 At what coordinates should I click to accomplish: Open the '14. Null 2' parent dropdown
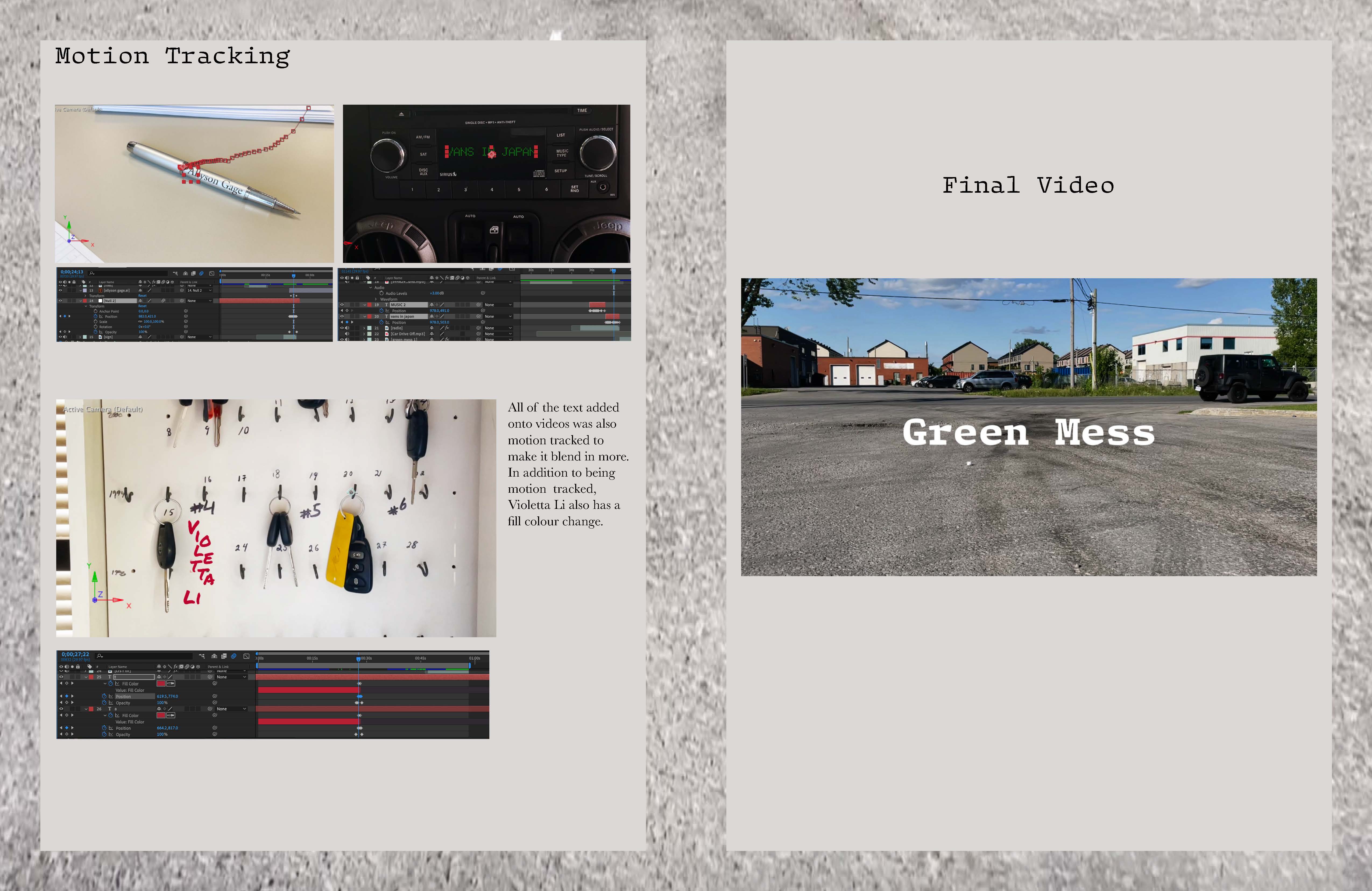199,291
